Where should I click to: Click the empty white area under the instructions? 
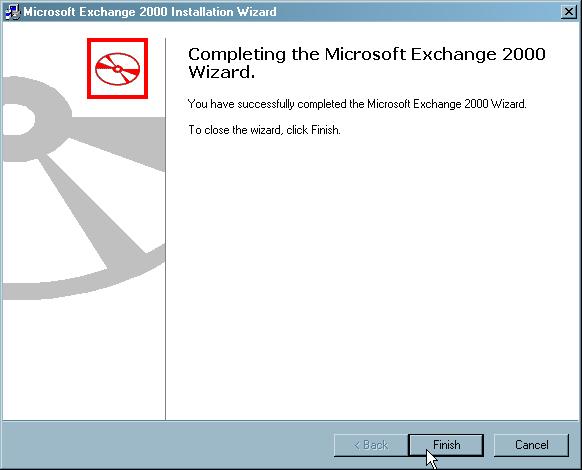pos(371,278)
